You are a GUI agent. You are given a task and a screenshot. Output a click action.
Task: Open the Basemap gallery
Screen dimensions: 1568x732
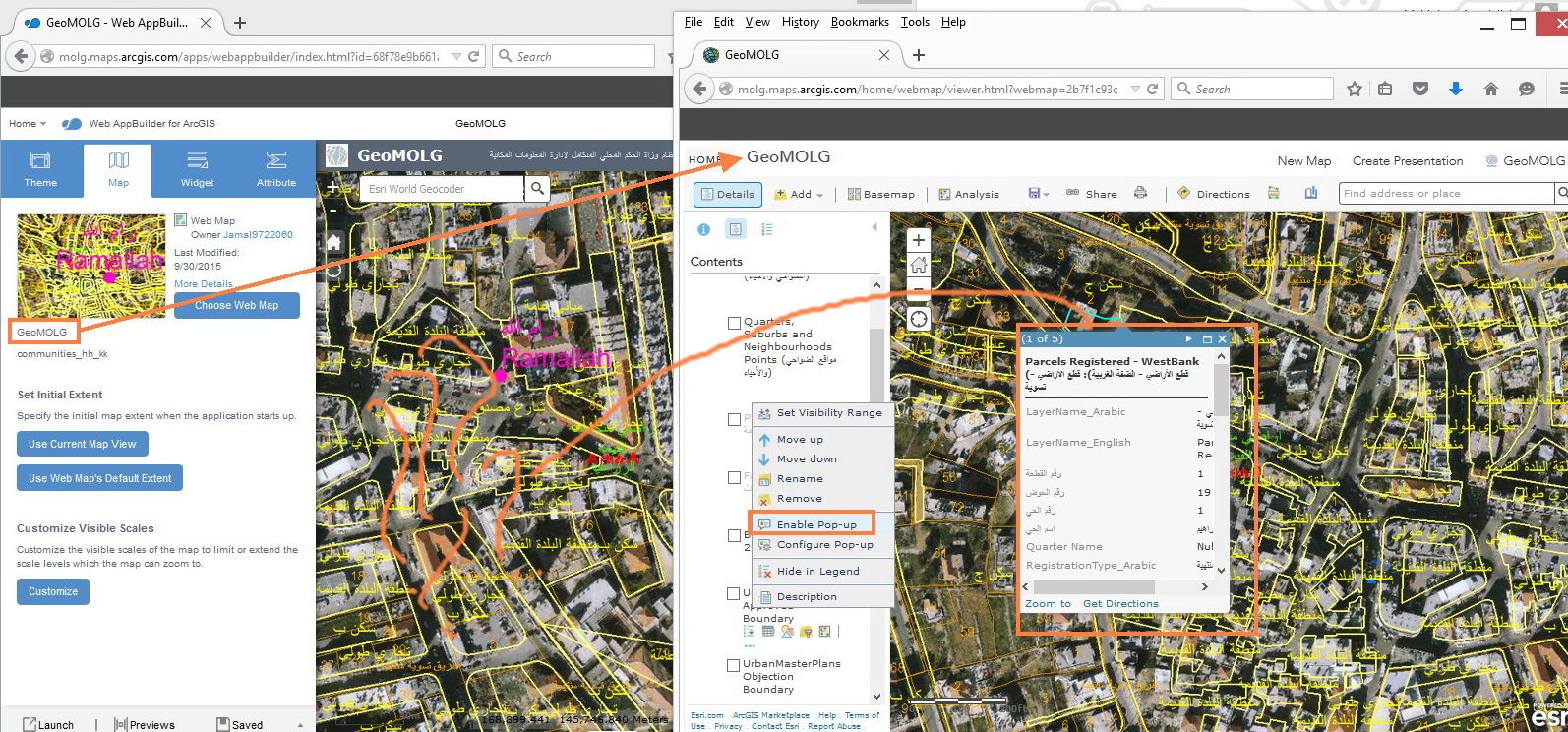[x=881, y=194]
